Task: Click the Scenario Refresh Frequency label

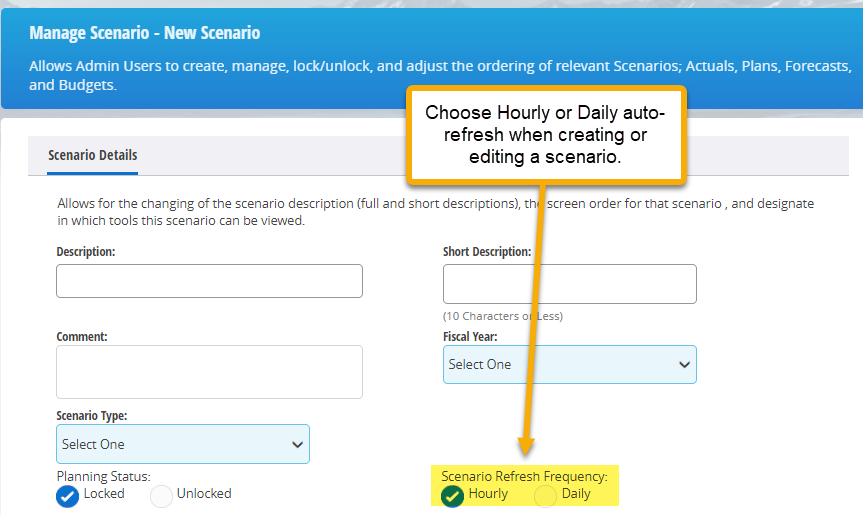Action: point(525,476)
